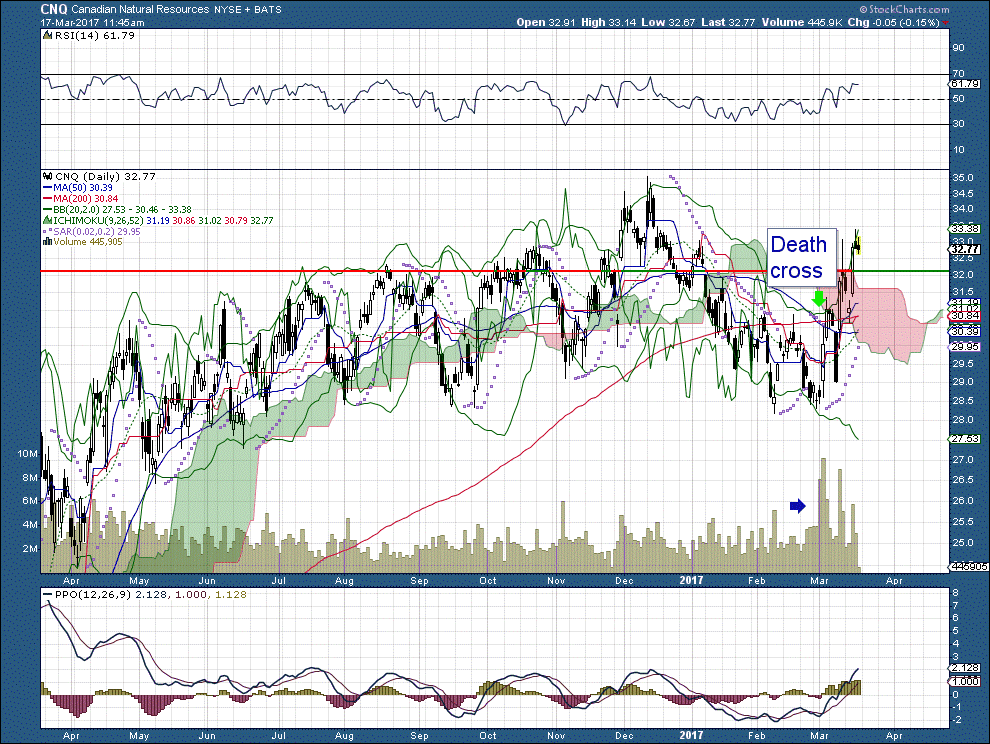Click the 6M label on the volume axis
The image size is (990, 744).
[x=30, y=501]
